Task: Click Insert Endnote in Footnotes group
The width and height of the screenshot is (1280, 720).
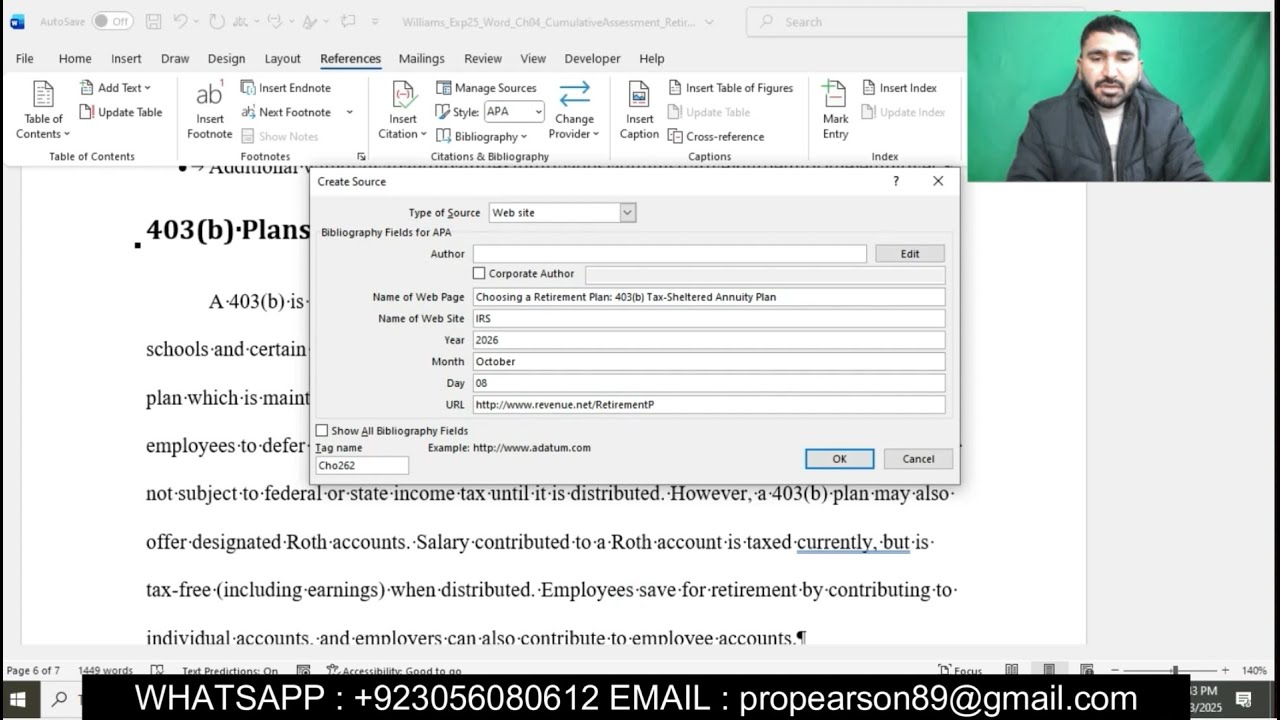Action: tap(286, 88)
